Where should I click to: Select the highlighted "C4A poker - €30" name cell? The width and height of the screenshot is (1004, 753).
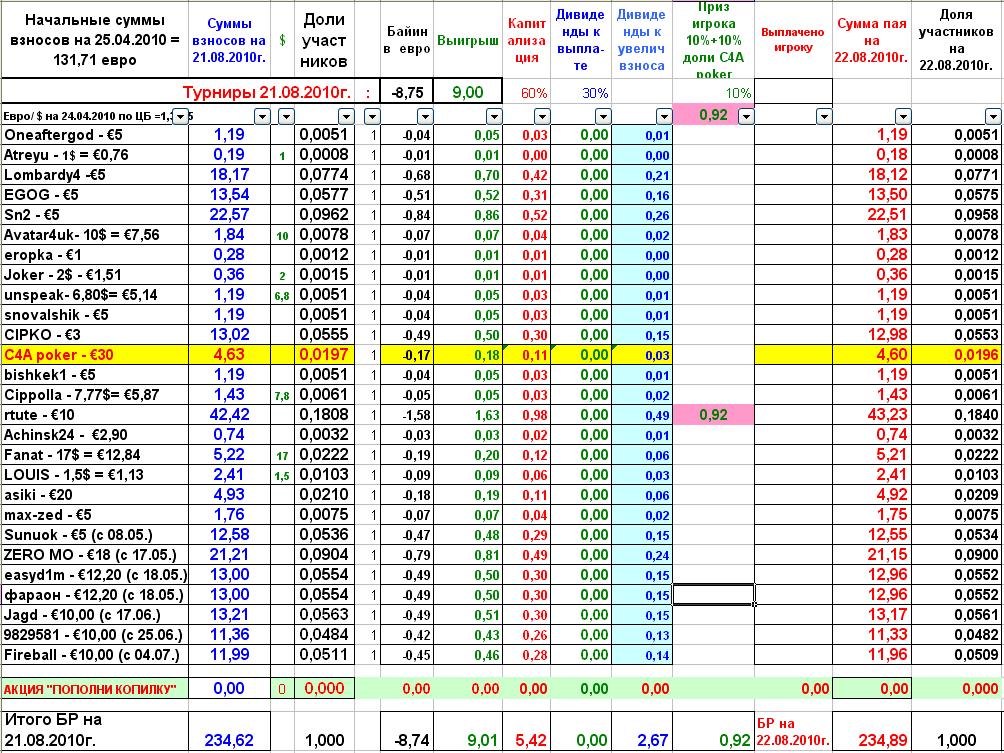coord(95,355)
